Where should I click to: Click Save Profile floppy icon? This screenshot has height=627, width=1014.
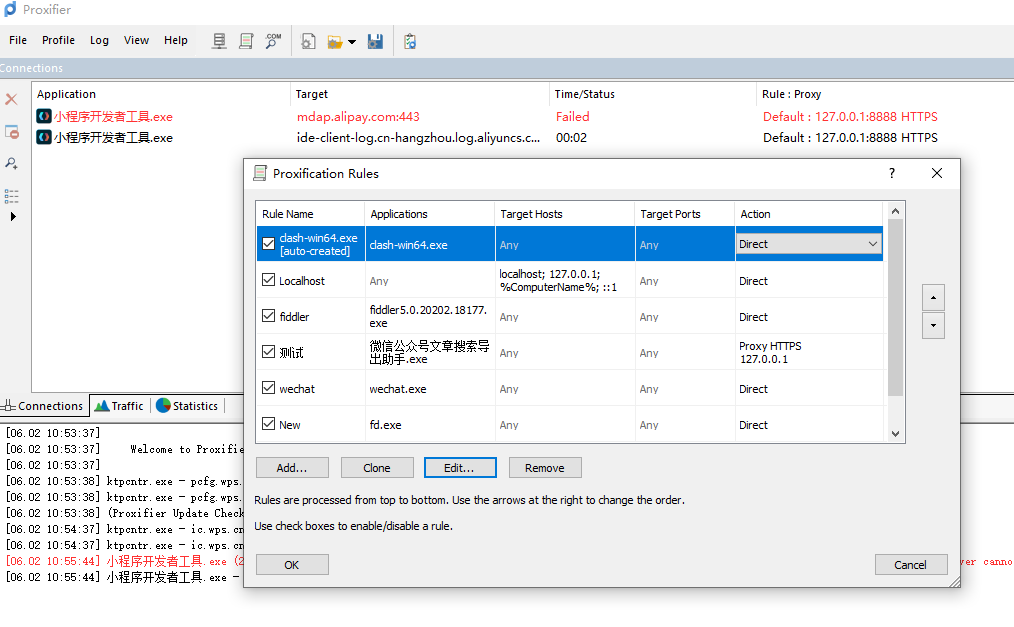coord(375,42)
